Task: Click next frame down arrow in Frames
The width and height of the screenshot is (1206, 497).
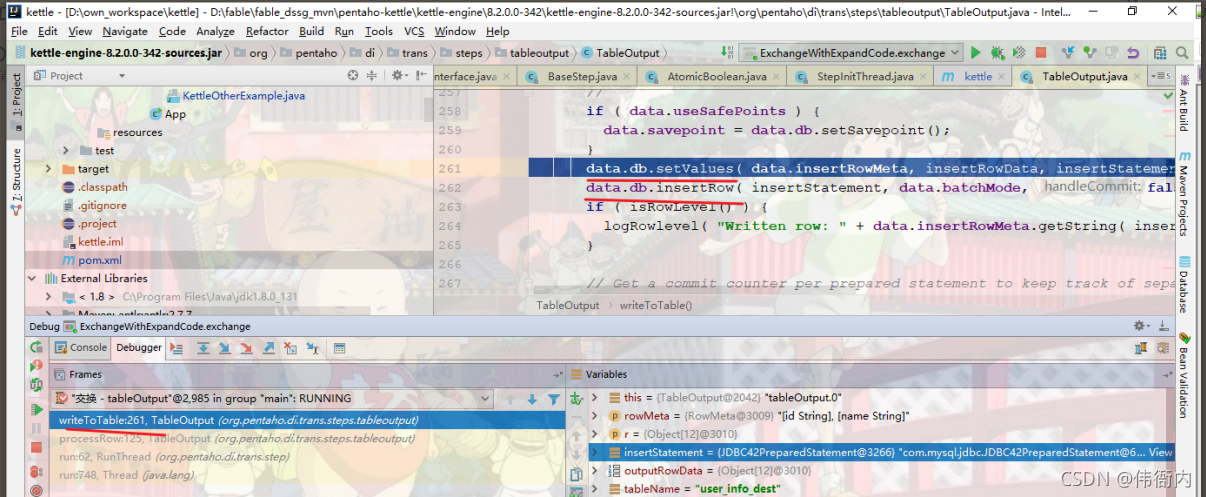Action: (530, 399)
